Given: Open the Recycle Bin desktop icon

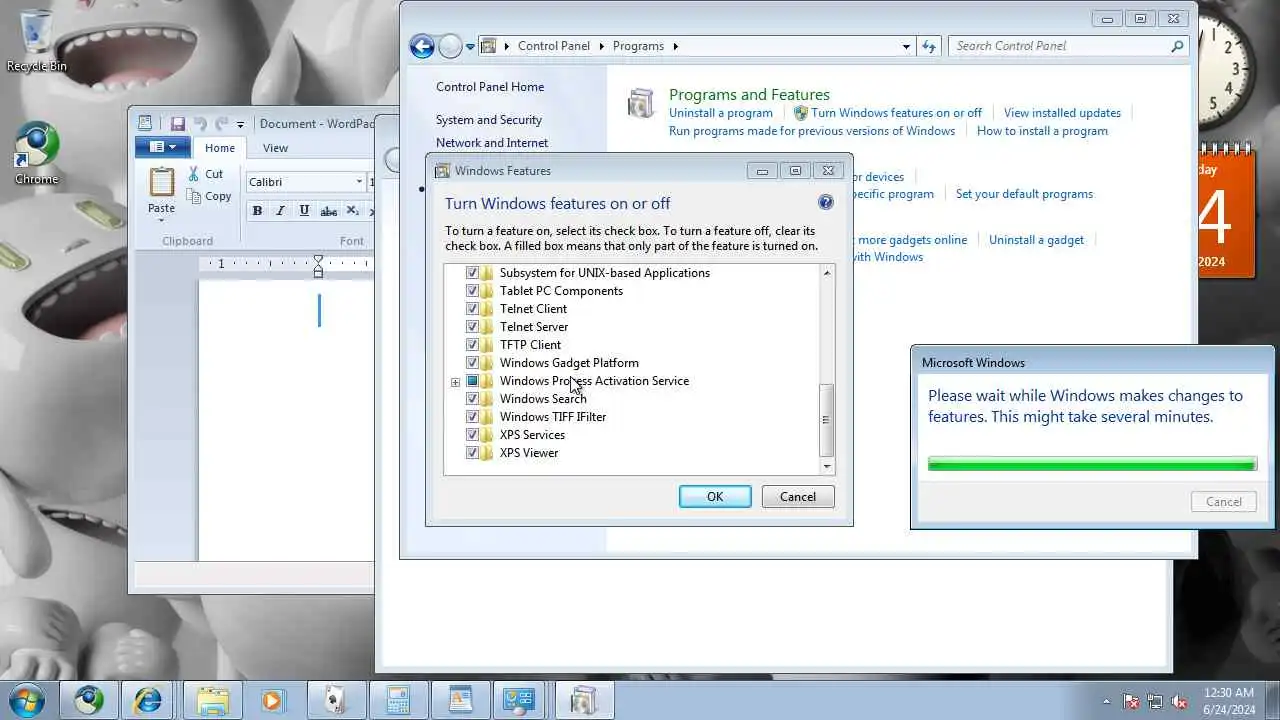Looking at the screenshot, I should click(x=37, y=40).
